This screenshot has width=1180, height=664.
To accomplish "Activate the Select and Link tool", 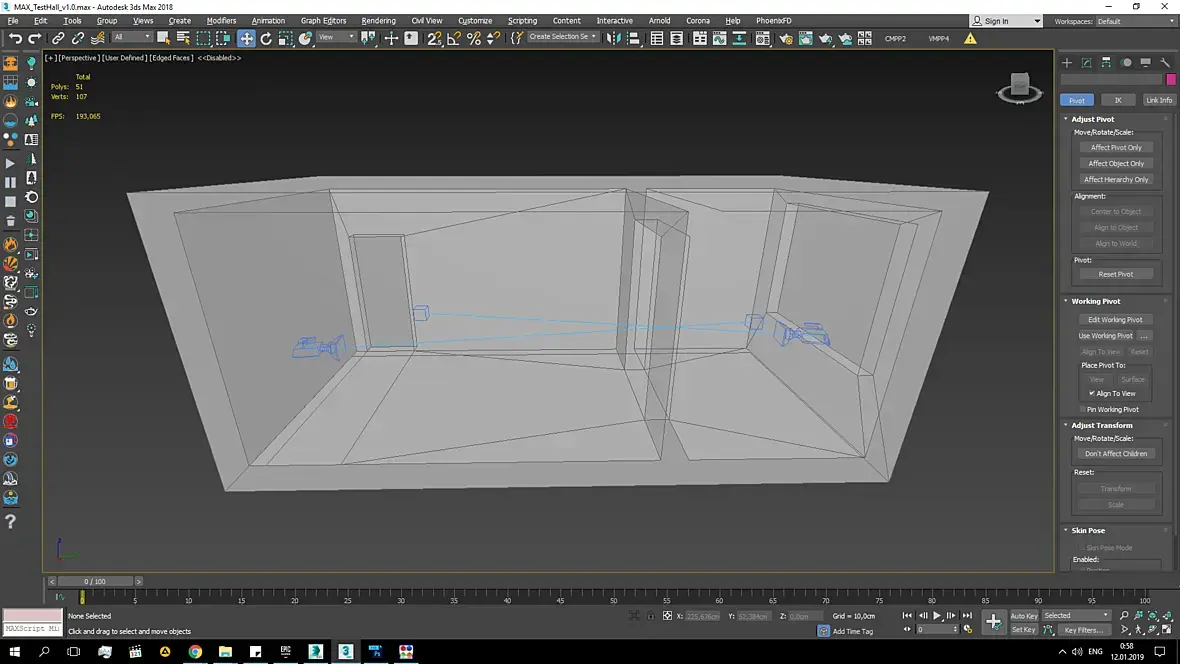I will coord(58,38).
